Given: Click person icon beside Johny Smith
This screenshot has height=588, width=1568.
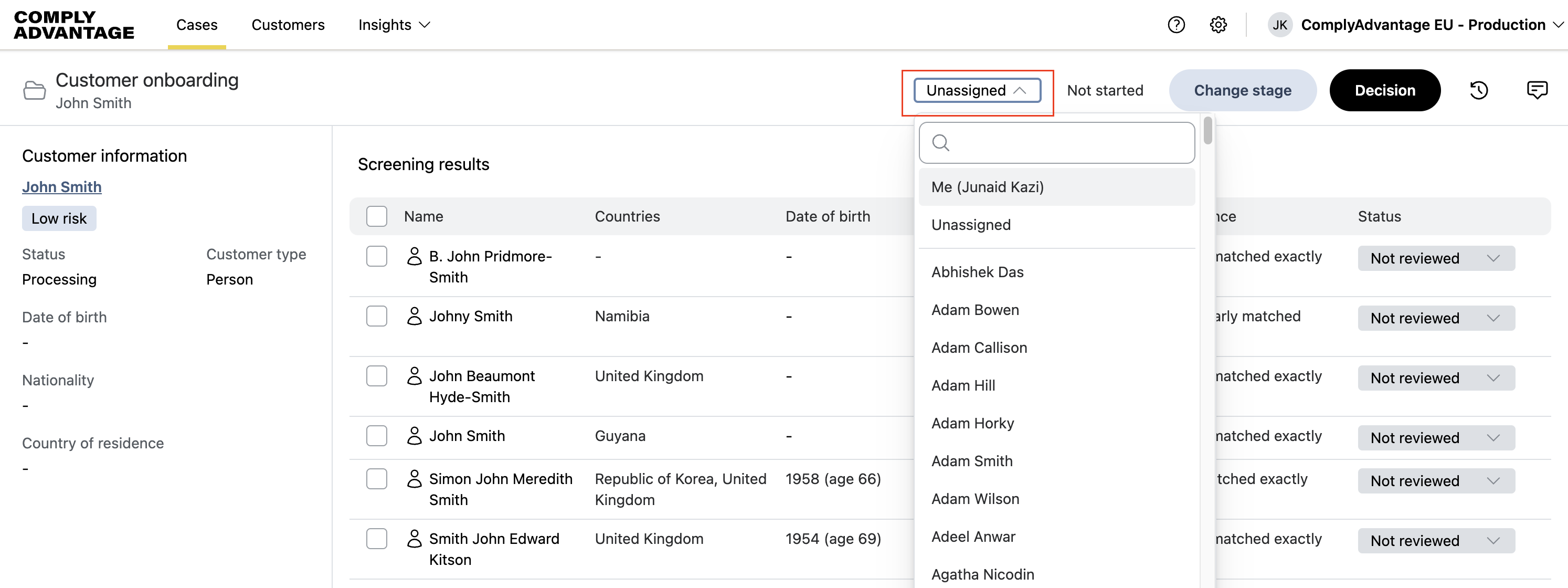Looking at the screenshot, I should 414,316.
